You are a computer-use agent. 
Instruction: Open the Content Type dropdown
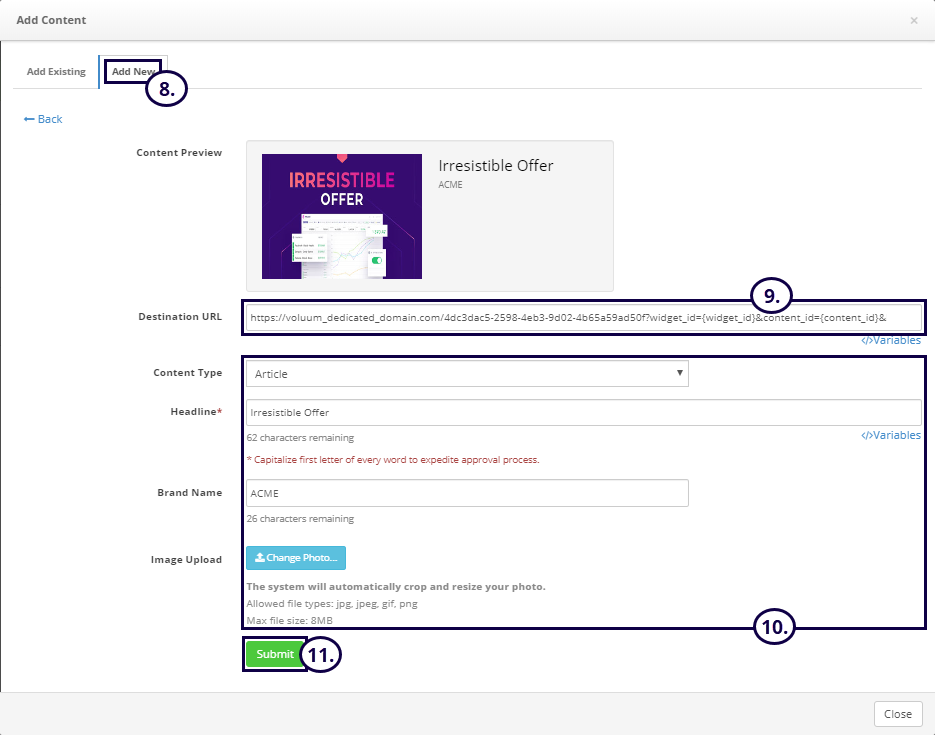[466, 374]
